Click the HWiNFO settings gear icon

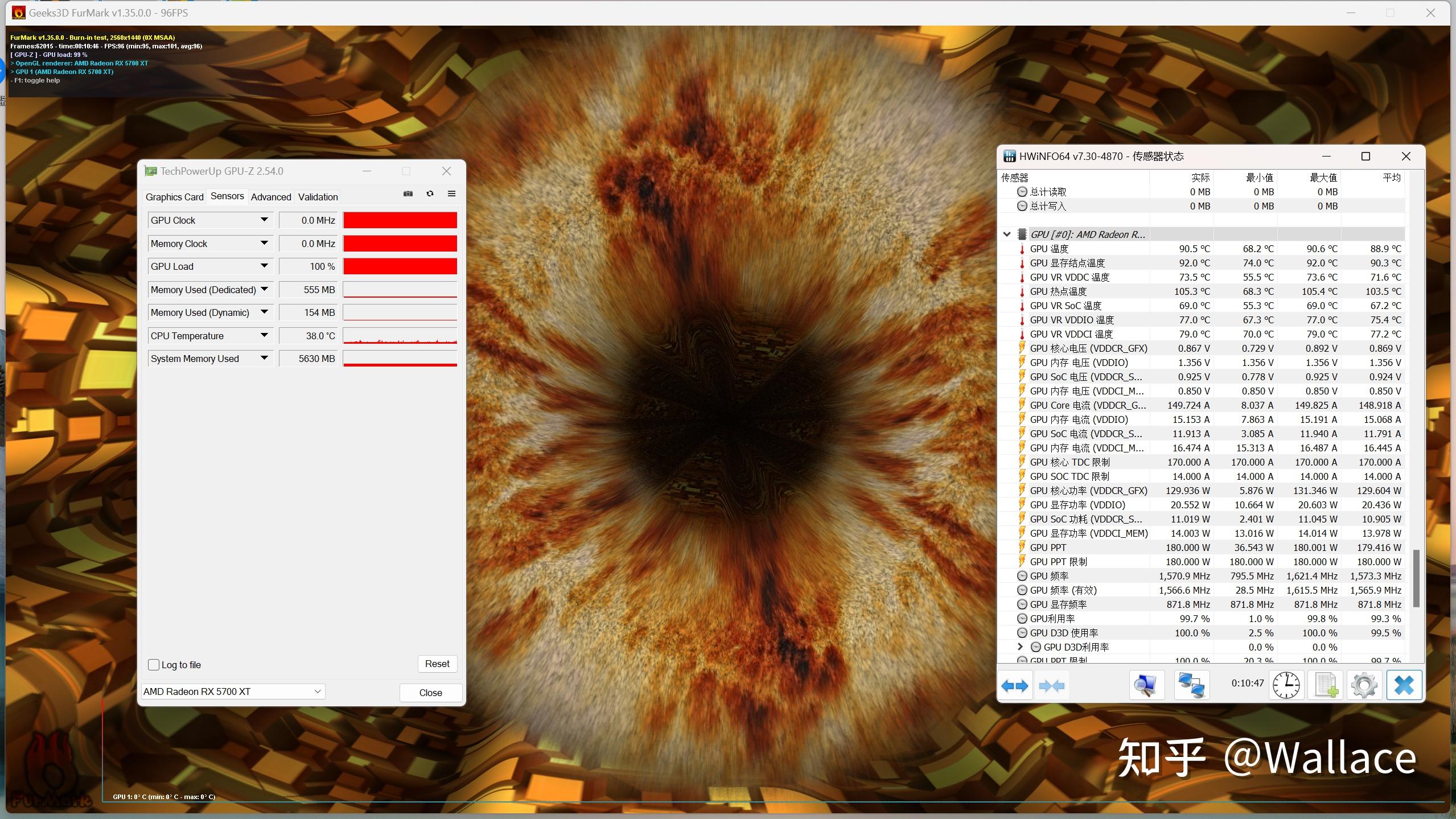(x=1362, y=685)
